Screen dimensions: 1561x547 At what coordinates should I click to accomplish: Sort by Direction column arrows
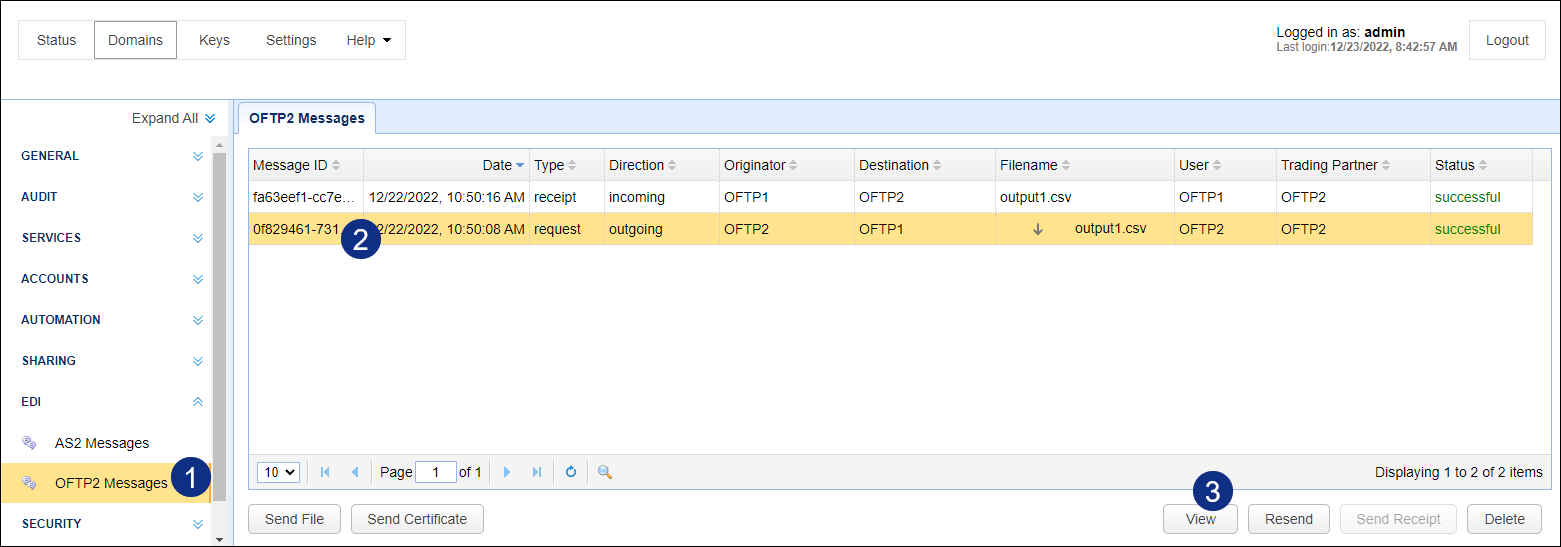pos(673,165)
